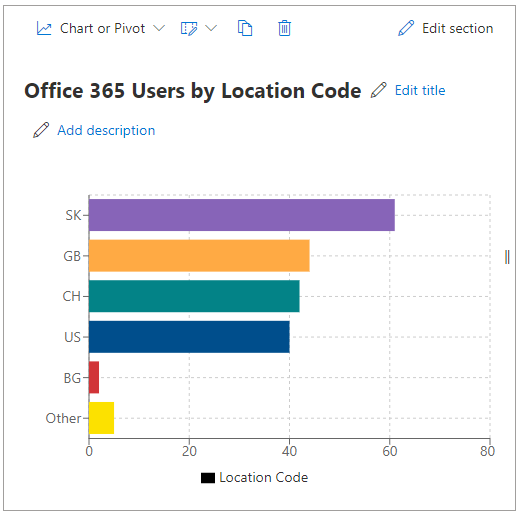Click the teal CH bar
The height and width of the screenshot is (514, 518).
pos(194,296)
